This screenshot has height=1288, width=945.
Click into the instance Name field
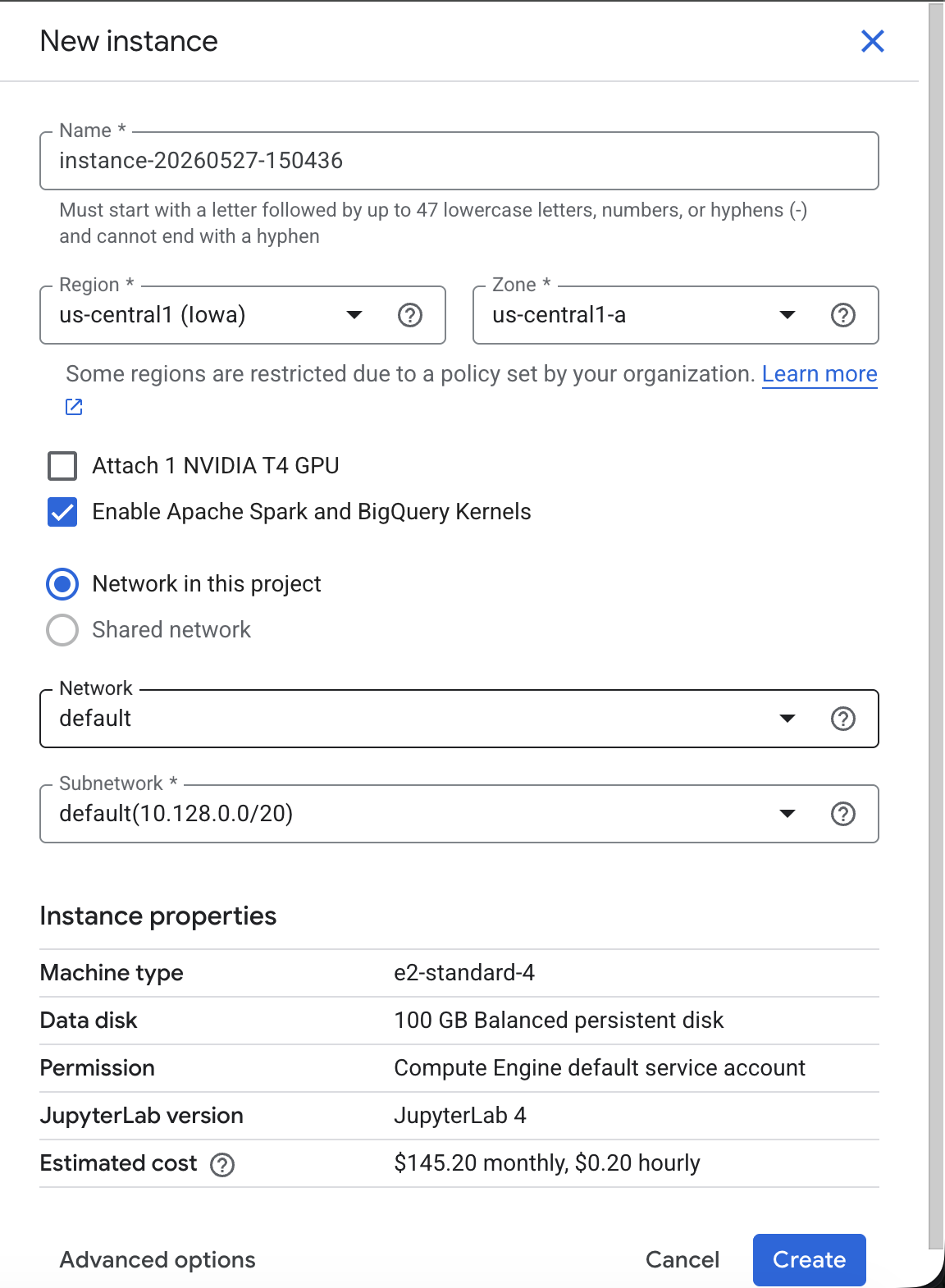click(459, 161)
